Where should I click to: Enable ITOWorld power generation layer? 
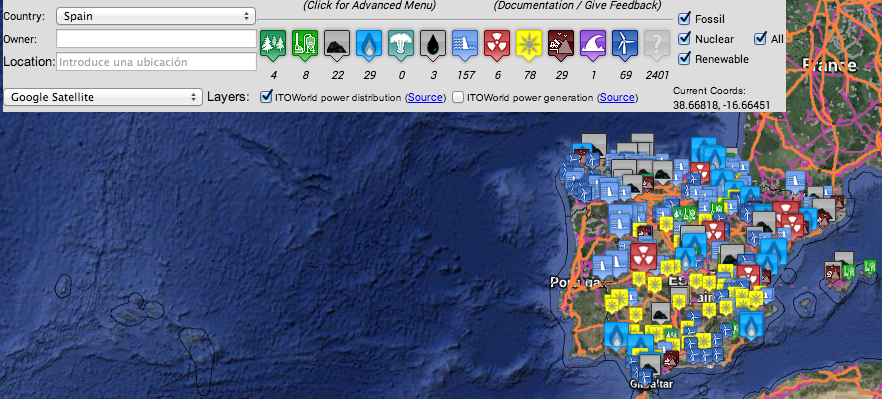pyautogui.click(x=458, y=97)
